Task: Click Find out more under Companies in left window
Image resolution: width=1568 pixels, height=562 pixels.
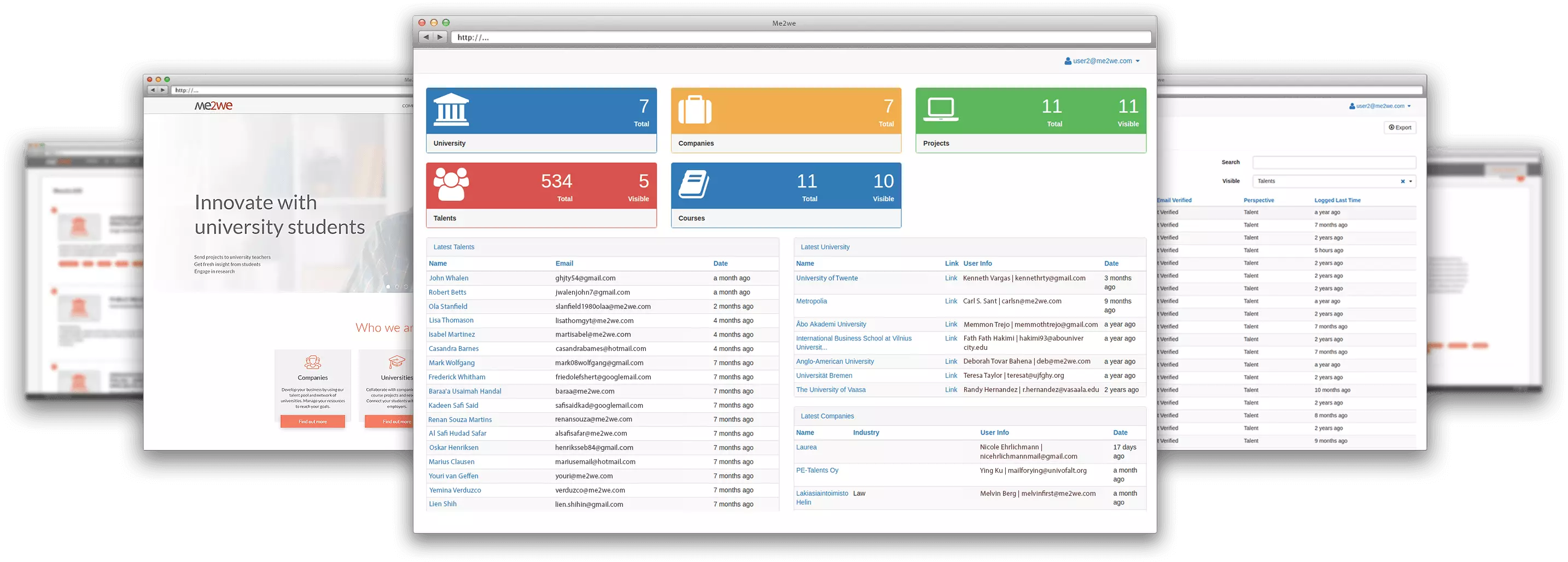Action: pos(313,421)
